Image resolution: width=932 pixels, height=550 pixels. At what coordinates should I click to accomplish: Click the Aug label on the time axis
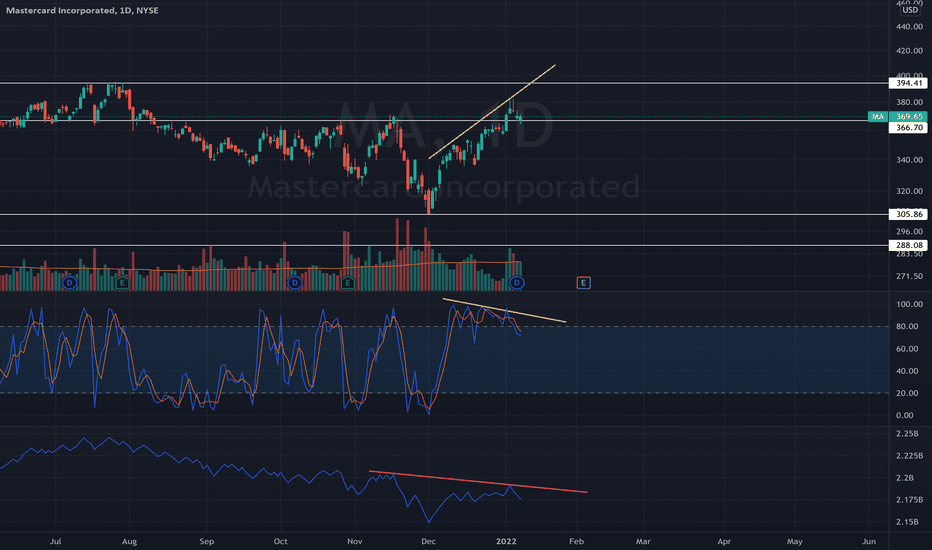tap(129, 541)
